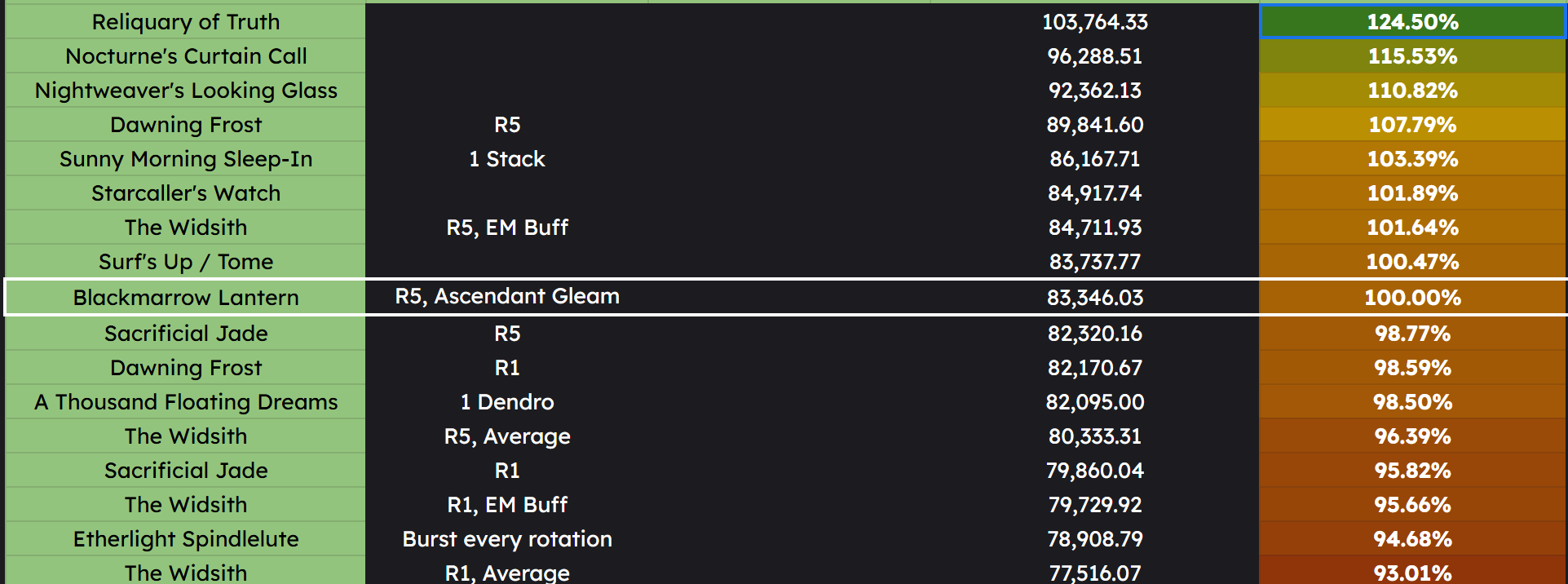
Task: Select the Reliquary of Truth cell
Action: click(x=186, y=22)
